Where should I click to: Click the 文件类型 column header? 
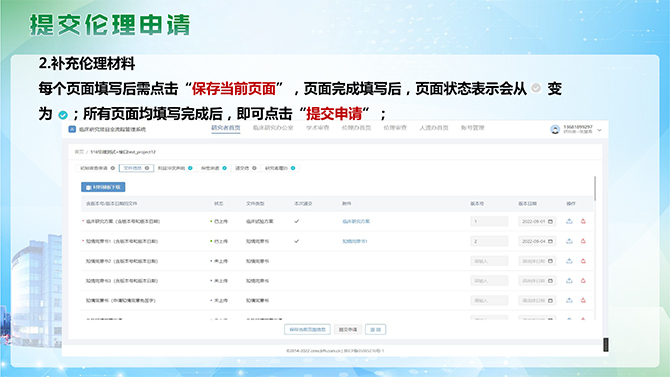(255, 204)
